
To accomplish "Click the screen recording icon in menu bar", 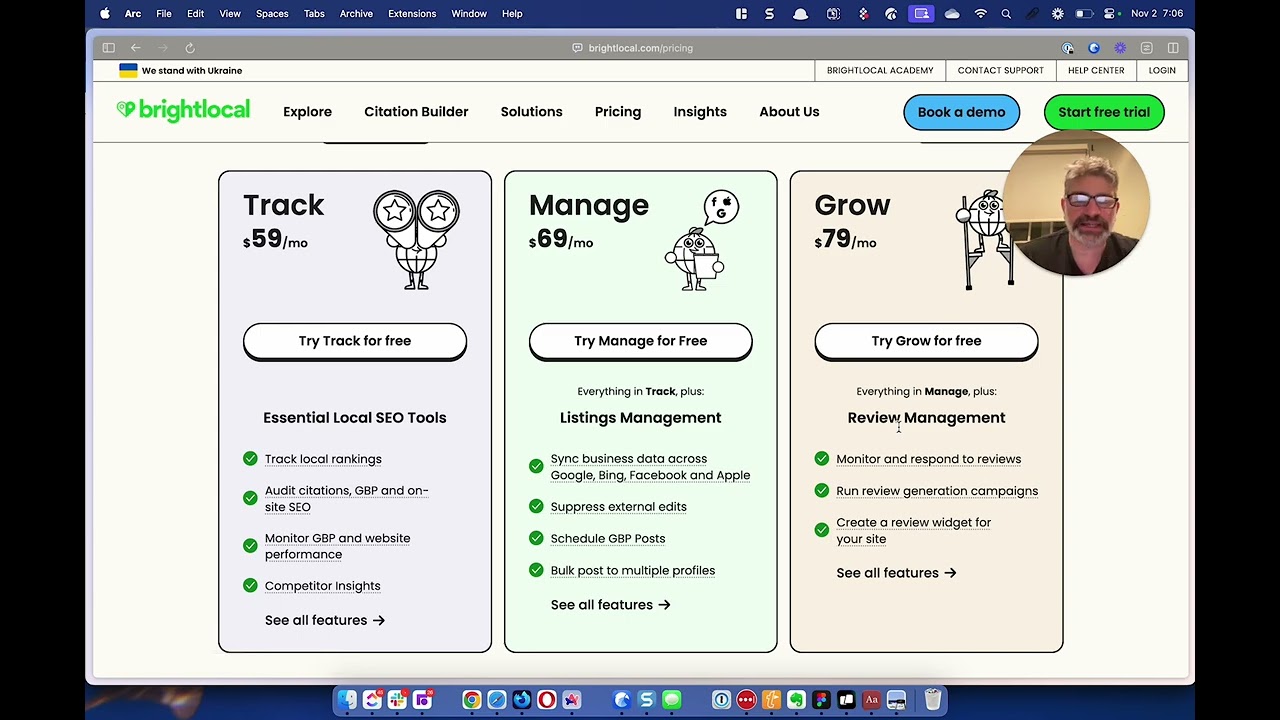I will click(921, 14).
